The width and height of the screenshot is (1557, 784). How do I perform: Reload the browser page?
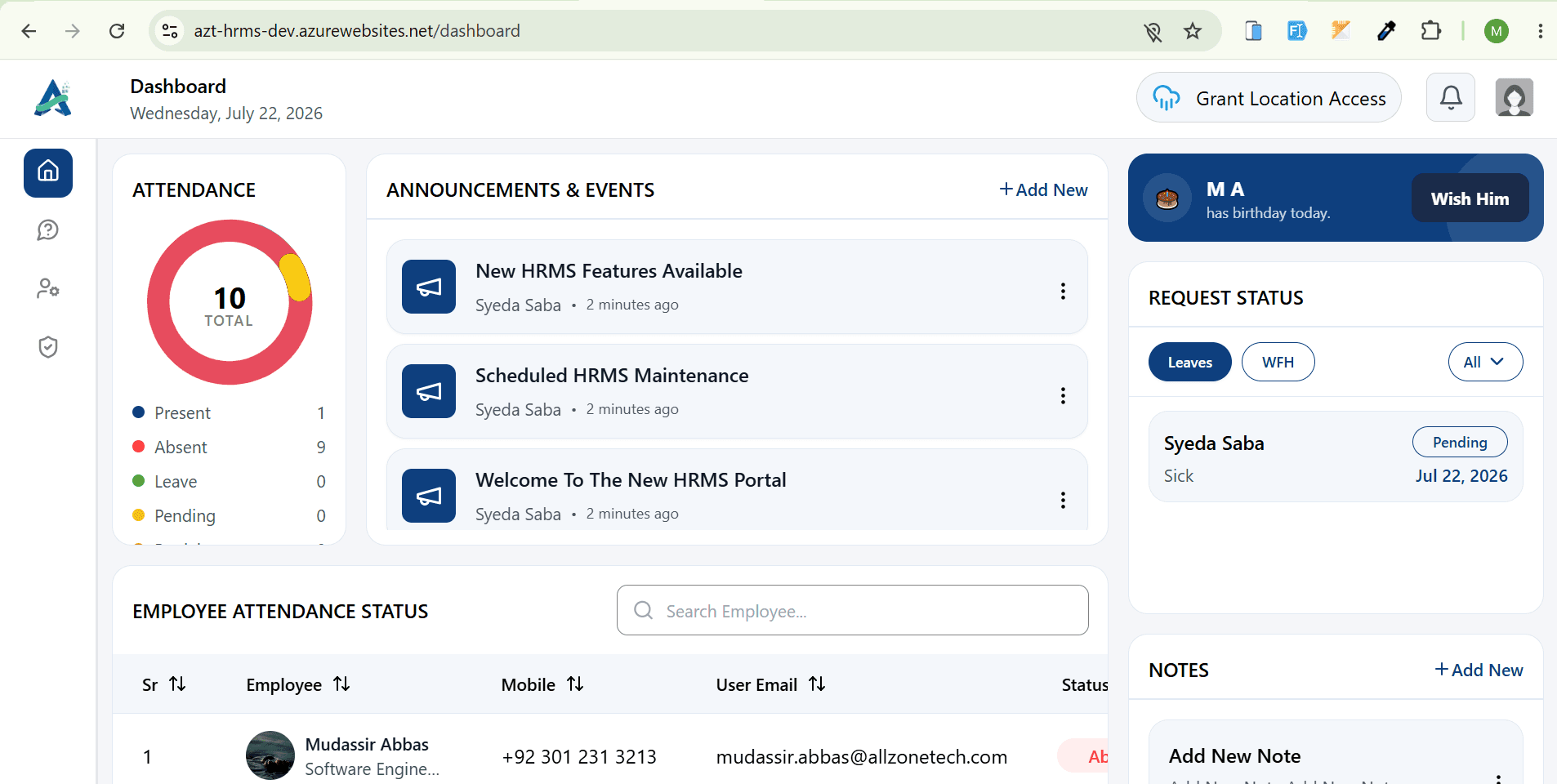coord(117,31)
